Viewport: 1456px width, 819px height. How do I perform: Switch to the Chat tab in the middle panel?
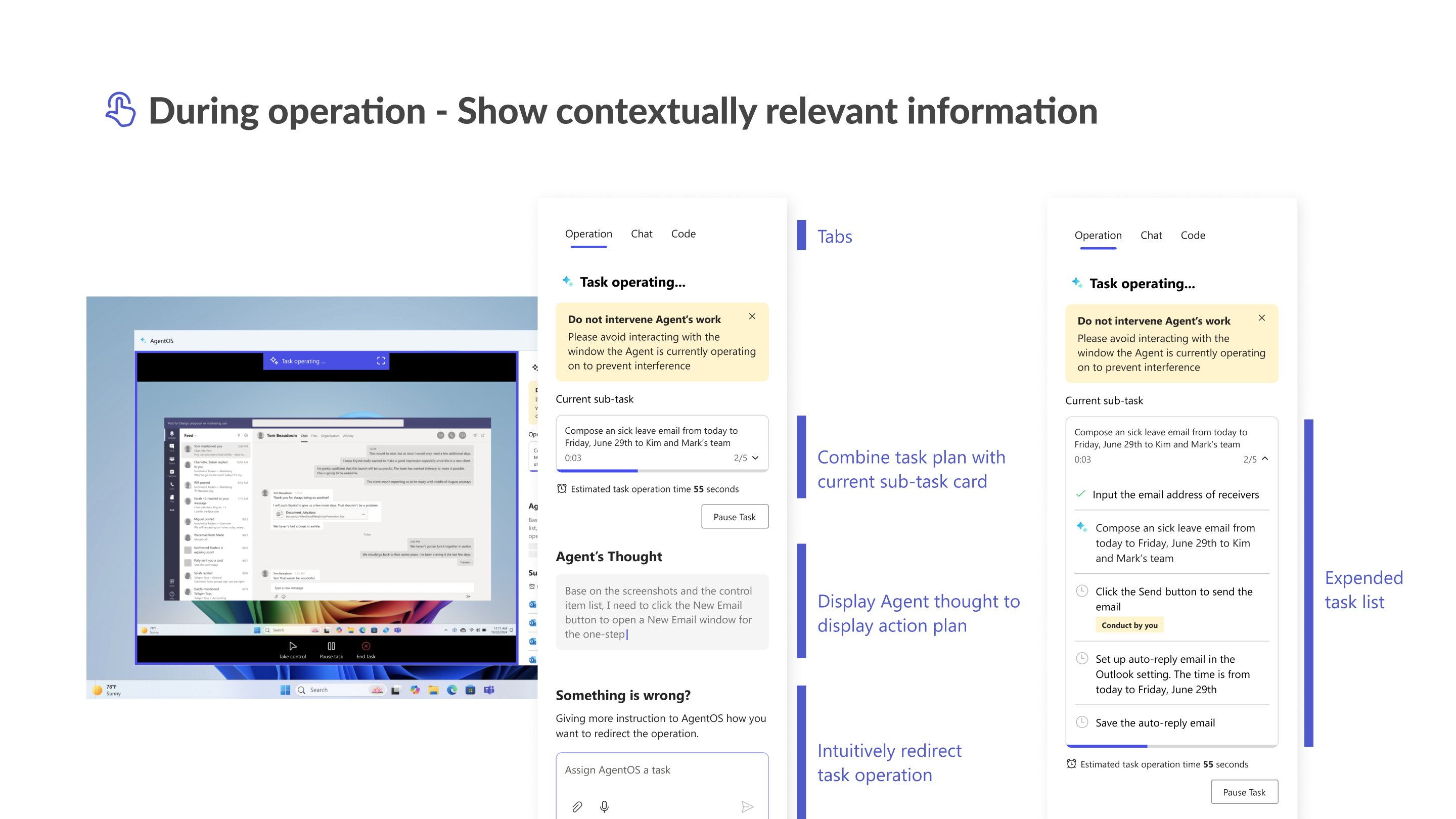[x=642, y=234]
